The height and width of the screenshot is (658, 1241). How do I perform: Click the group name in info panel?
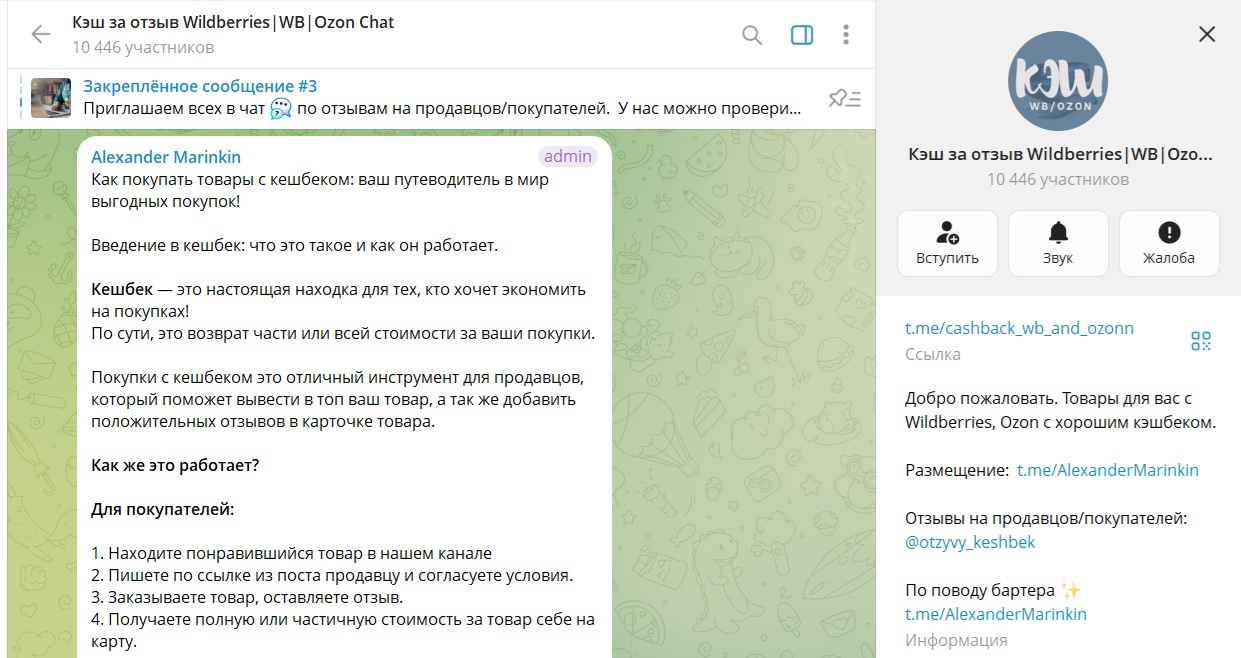(1058, 155)
